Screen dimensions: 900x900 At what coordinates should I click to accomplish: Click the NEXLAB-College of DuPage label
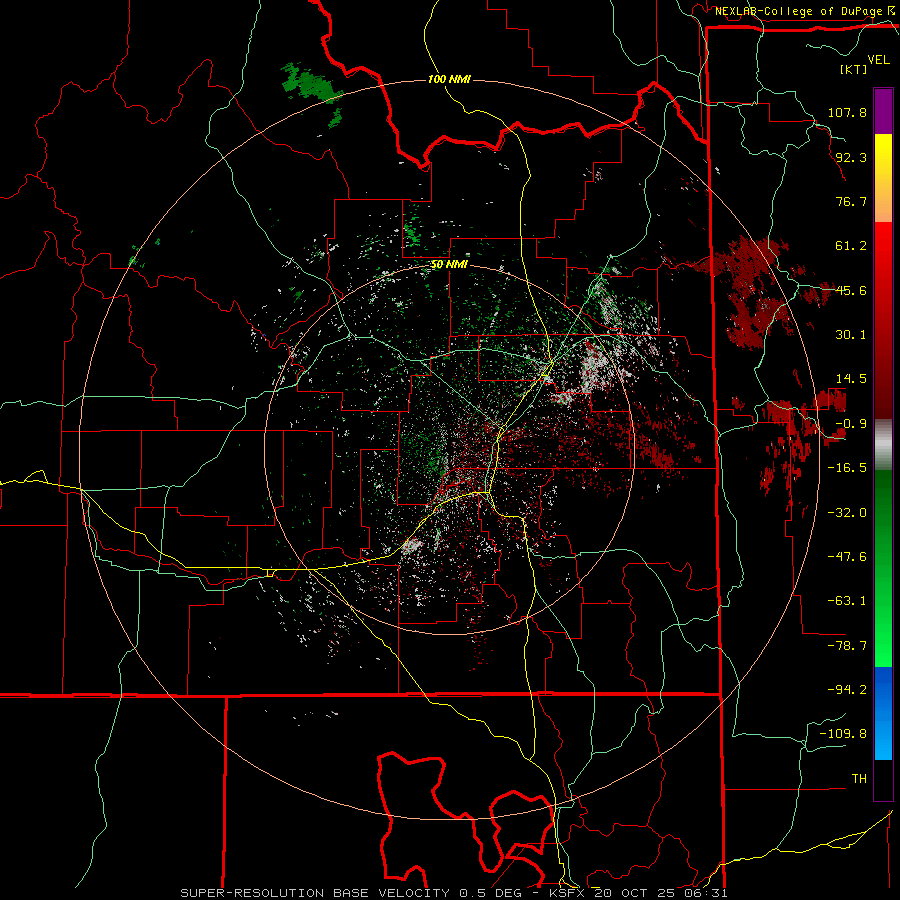[798, 11]
